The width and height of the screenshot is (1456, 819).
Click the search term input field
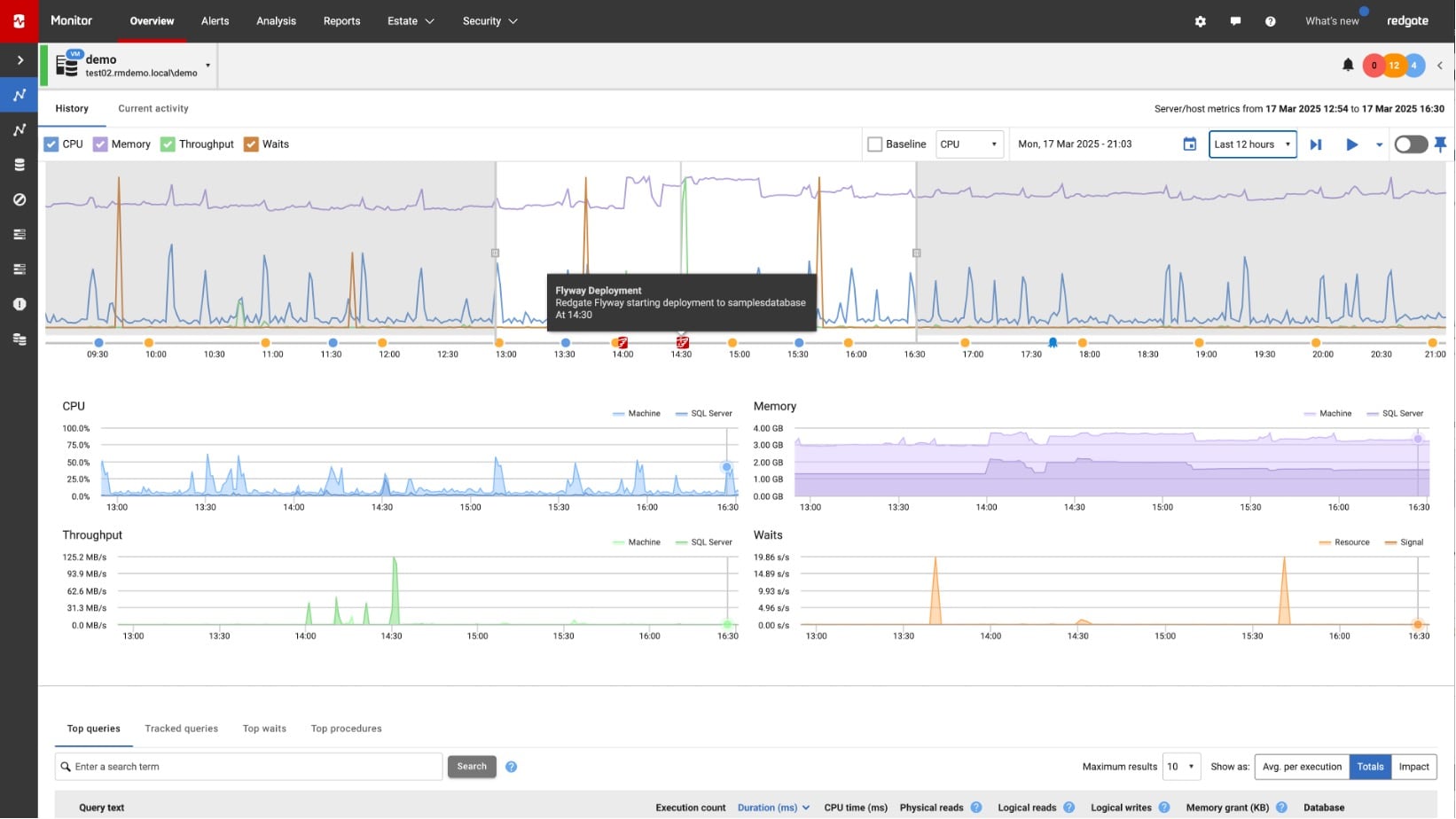click(x=248, y=767)
